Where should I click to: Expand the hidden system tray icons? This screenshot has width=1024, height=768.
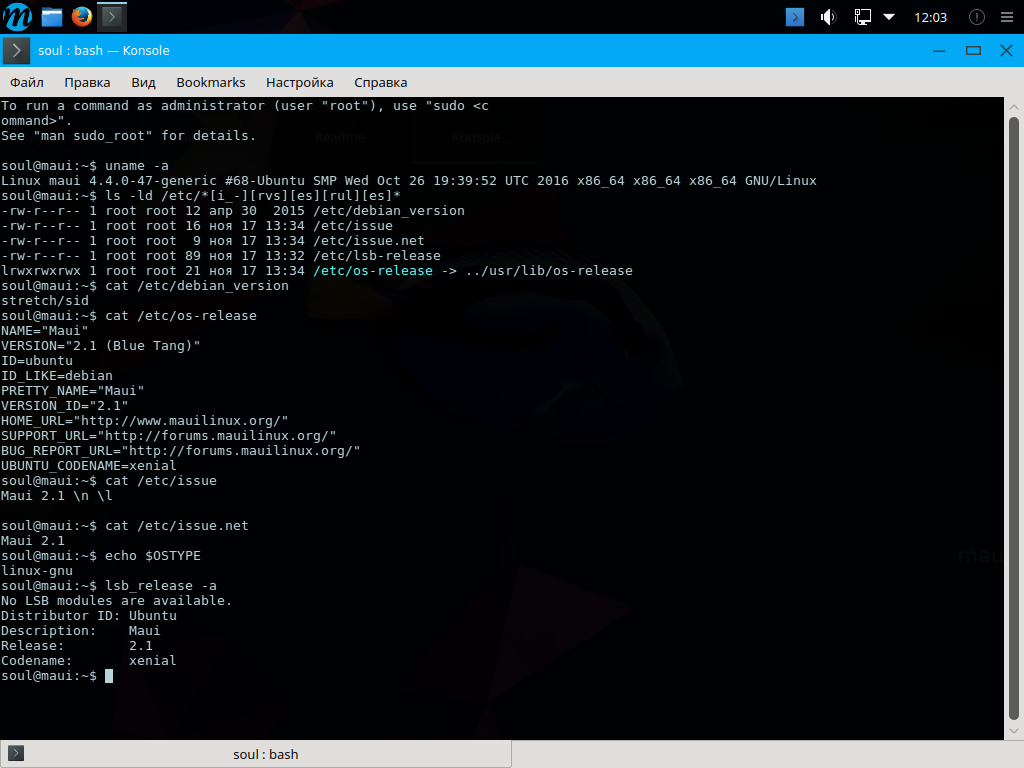click(x=889, y=17)
